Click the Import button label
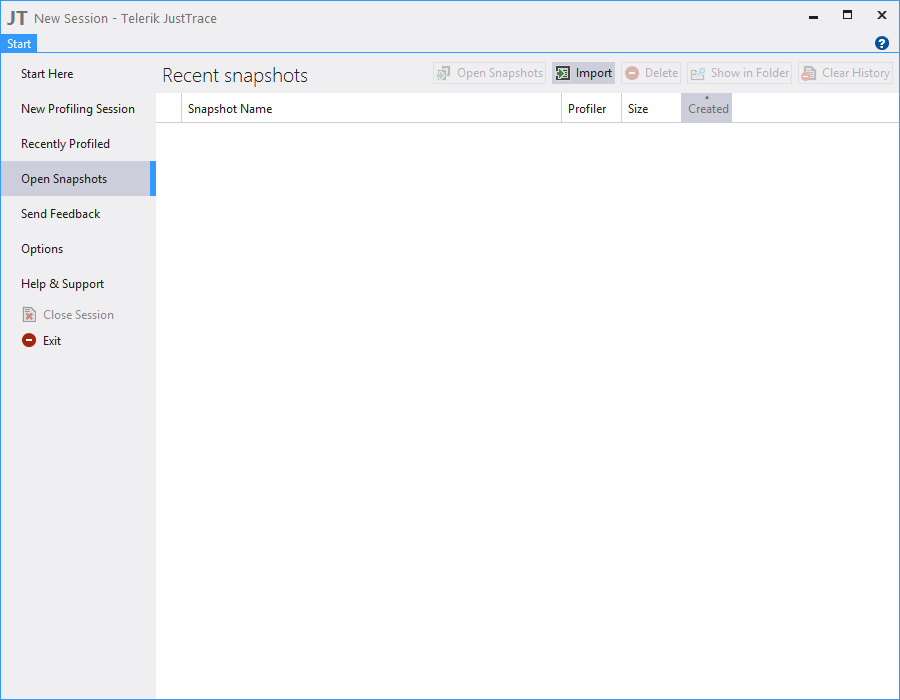 click(593, 73)
